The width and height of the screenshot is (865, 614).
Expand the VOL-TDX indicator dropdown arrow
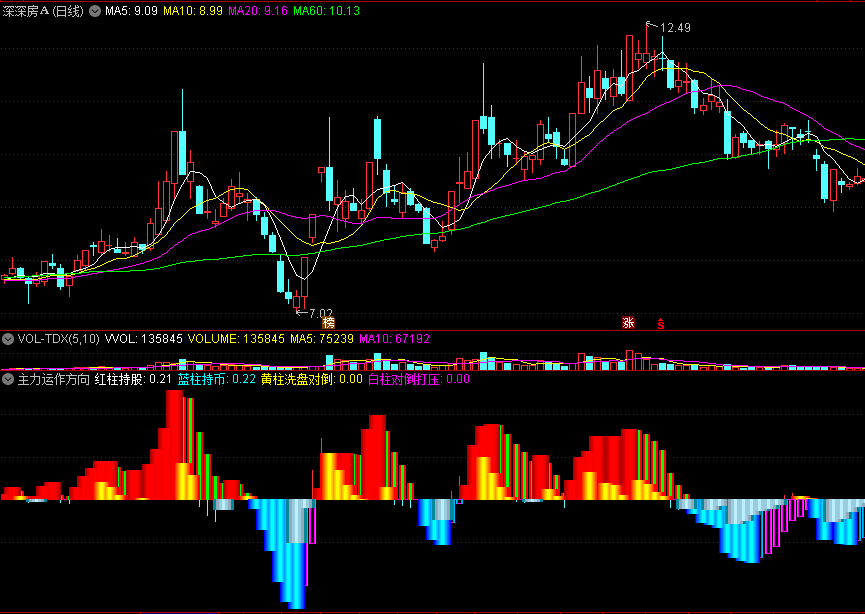pos(8,339)
